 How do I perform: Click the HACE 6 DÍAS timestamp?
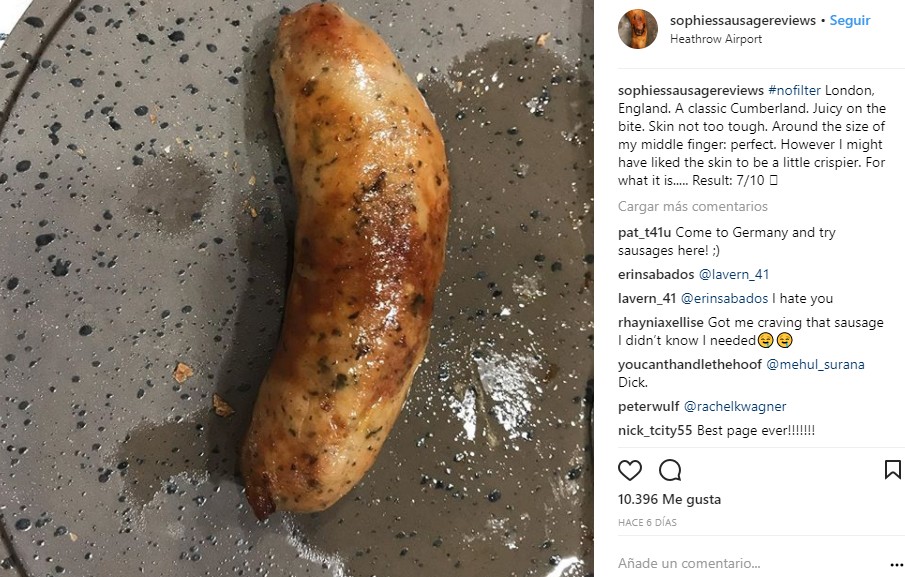click(647, 523)
